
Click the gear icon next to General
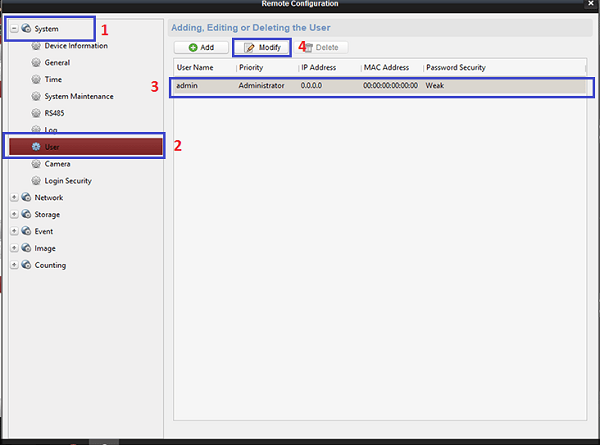coord(36,63)
